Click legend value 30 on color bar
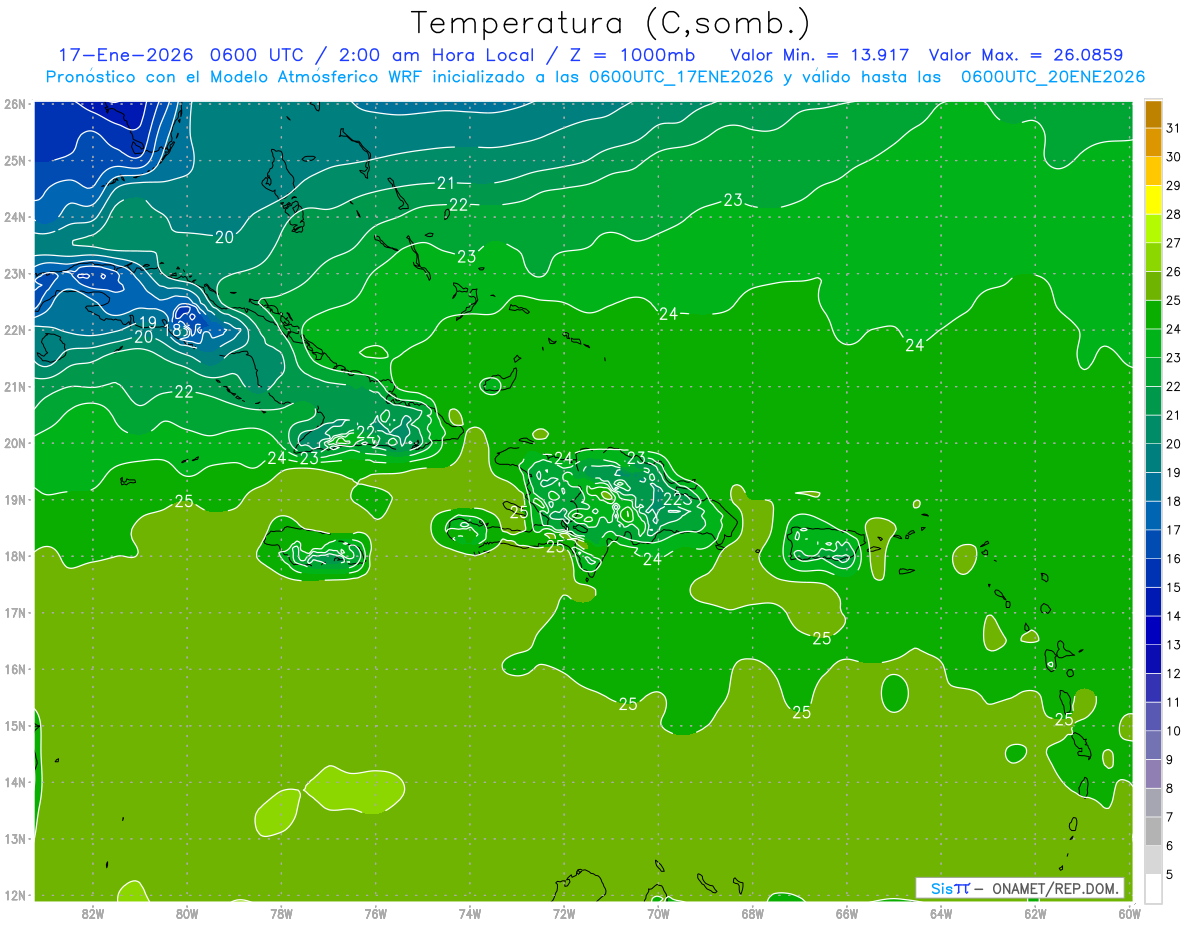This screenshot has height=927, width=1200. coord(1174,157)
